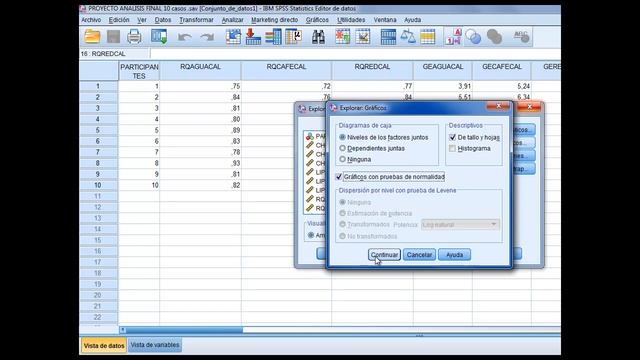Click the Run descriptive statistics icon
Viewport: 640px width, 360px height.
(293, 37)
